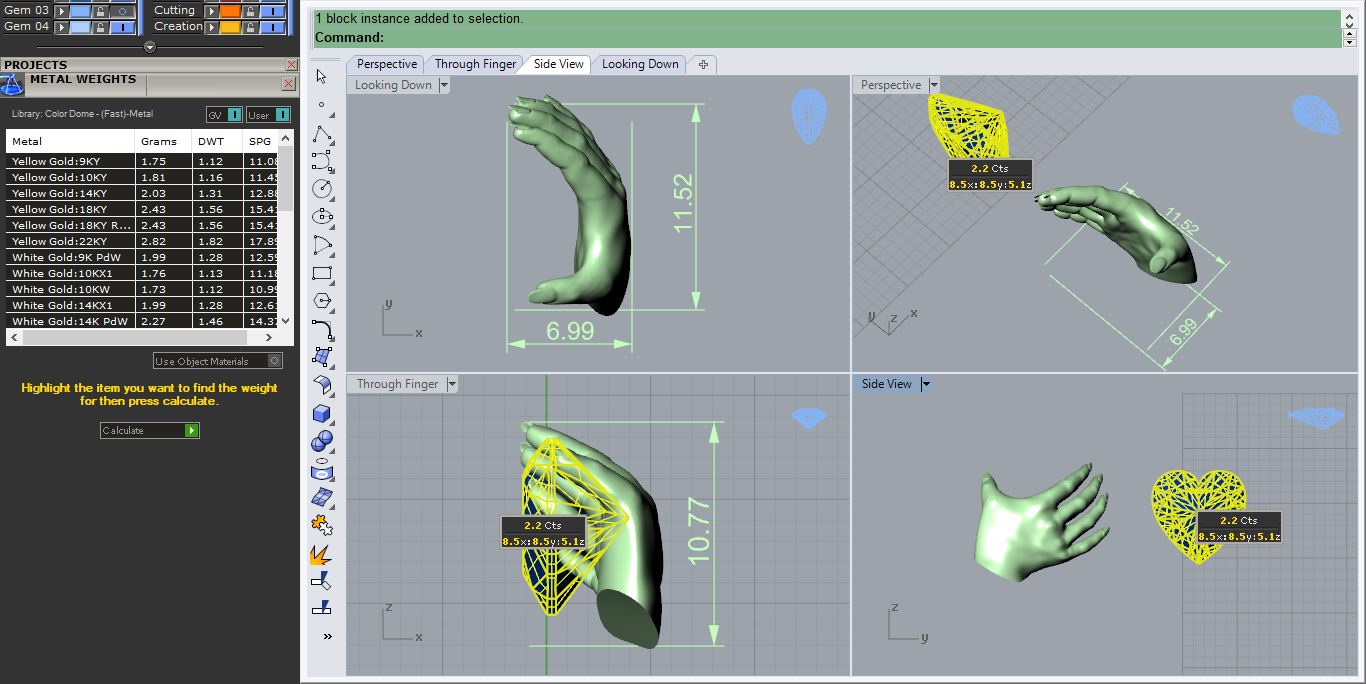Unlock the Gem 03 layer padlock
Image resolution: width=1366 pixels, height=684 pixels.
100,11
